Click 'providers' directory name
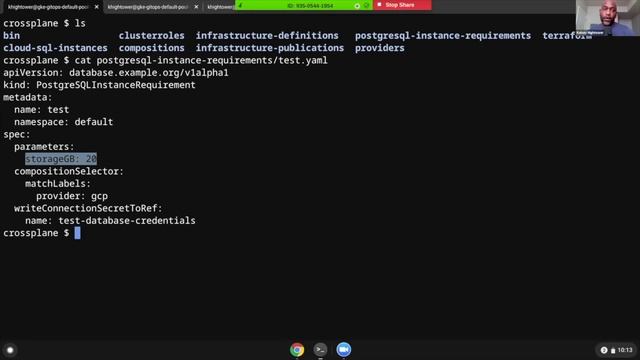 pyautogui.click(x=380, y=48)
